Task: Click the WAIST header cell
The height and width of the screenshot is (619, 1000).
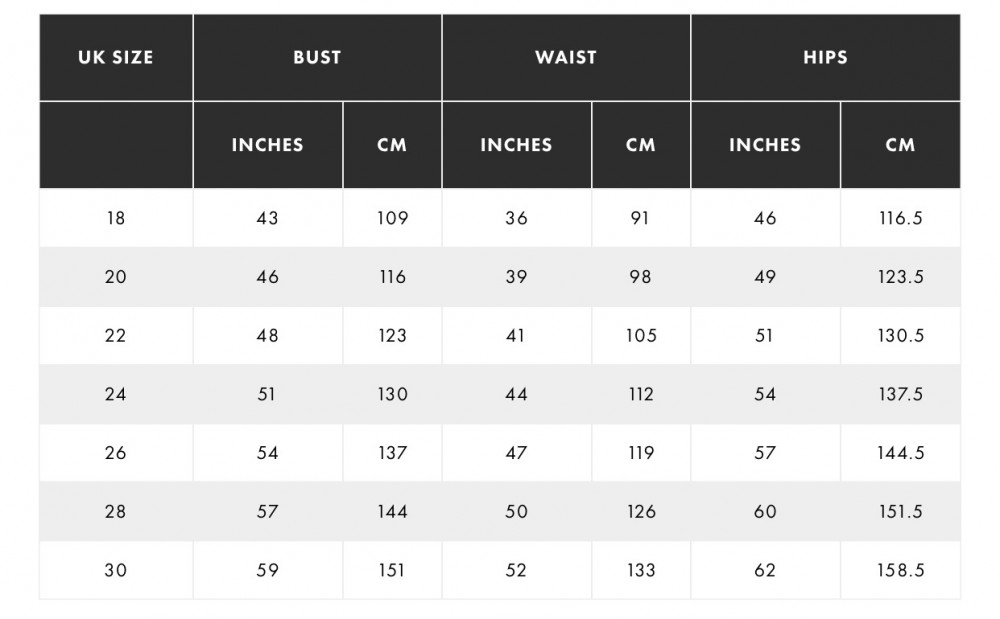Action: tap(566, 57)
